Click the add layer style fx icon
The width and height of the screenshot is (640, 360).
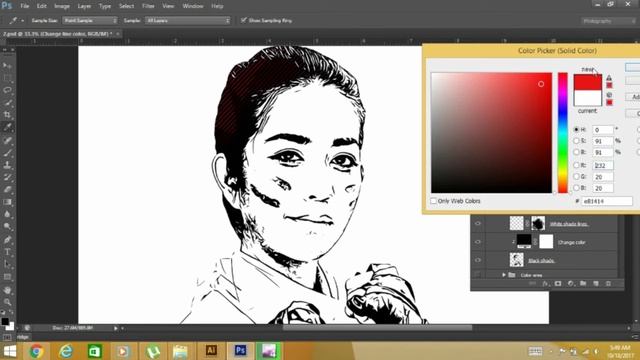545,283
